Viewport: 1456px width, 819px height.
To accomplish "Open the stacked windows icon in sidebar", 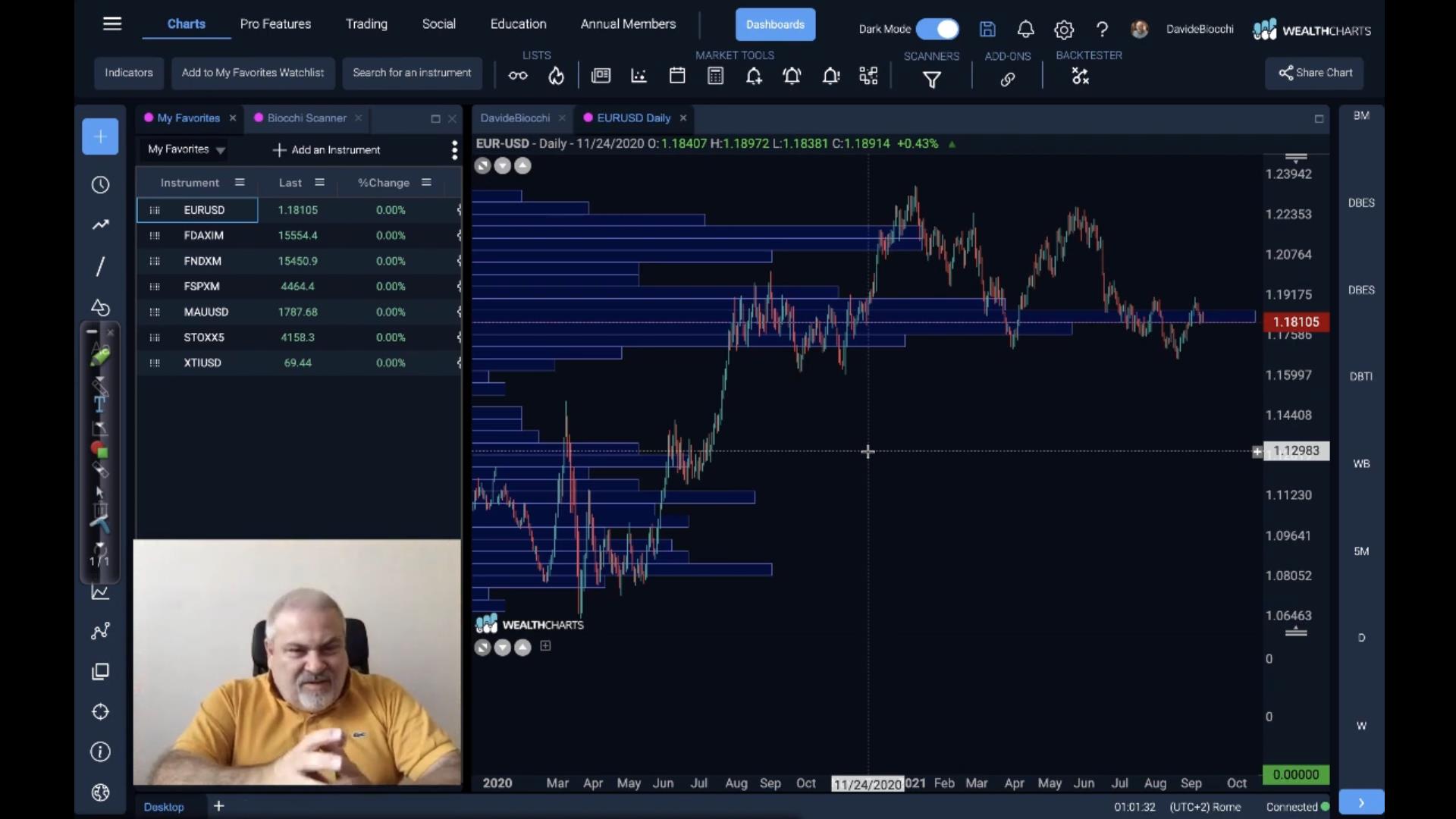I will pyautogui.click(x=100, y=672).
